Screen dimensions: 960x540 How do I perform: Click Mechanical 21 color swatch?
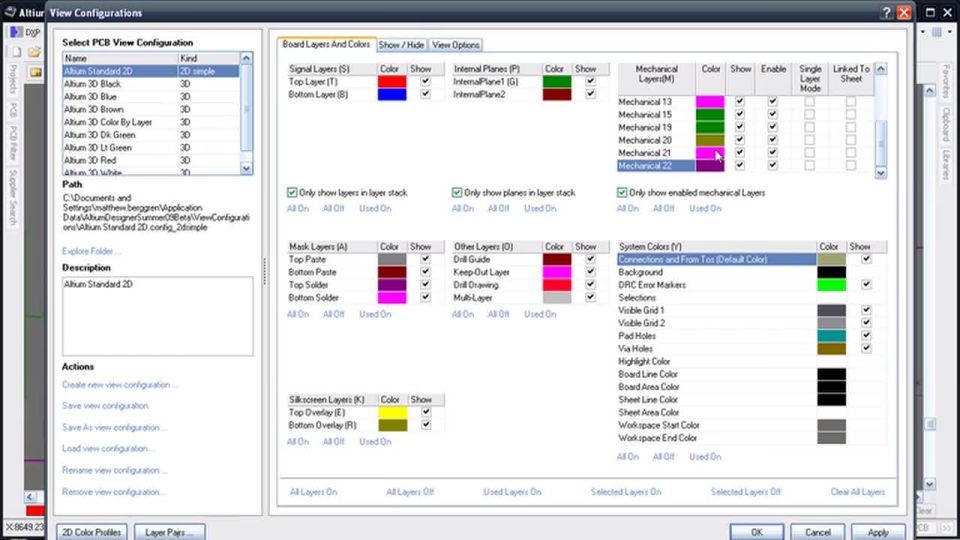tap(710, 152)
